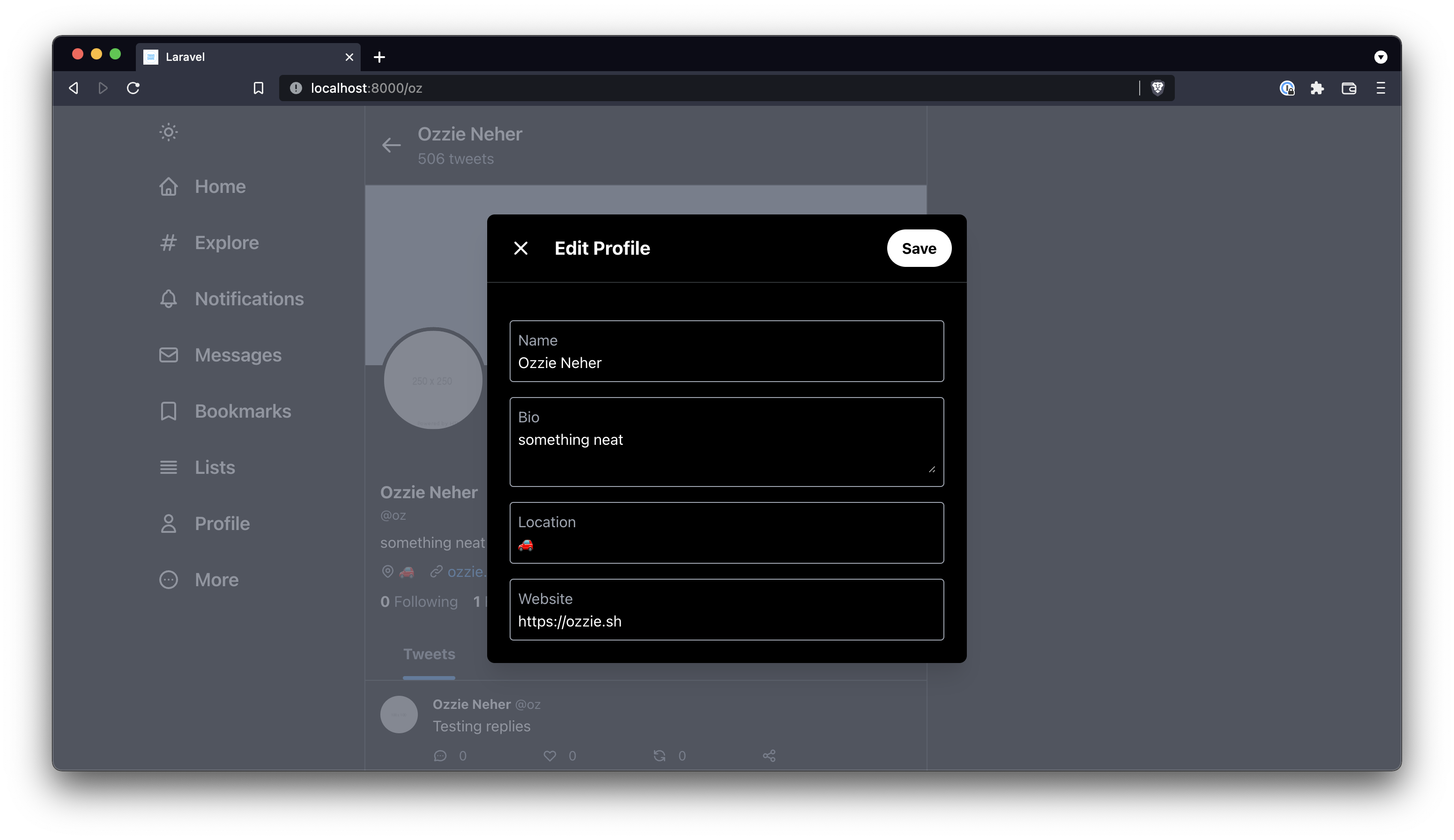
Task: Click the sun/theme toggle icon
Action: (x=168, y=132)
